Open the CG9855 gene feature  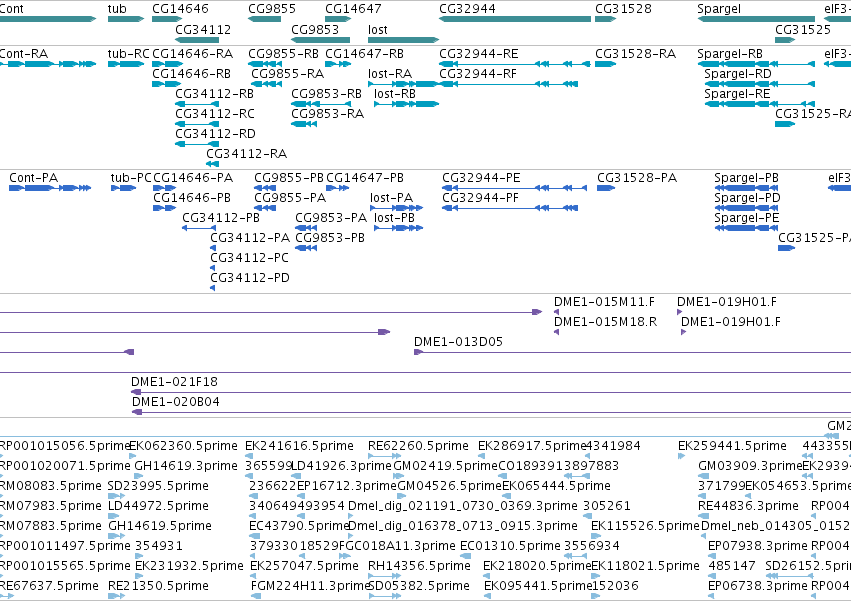tap(264, 19)
